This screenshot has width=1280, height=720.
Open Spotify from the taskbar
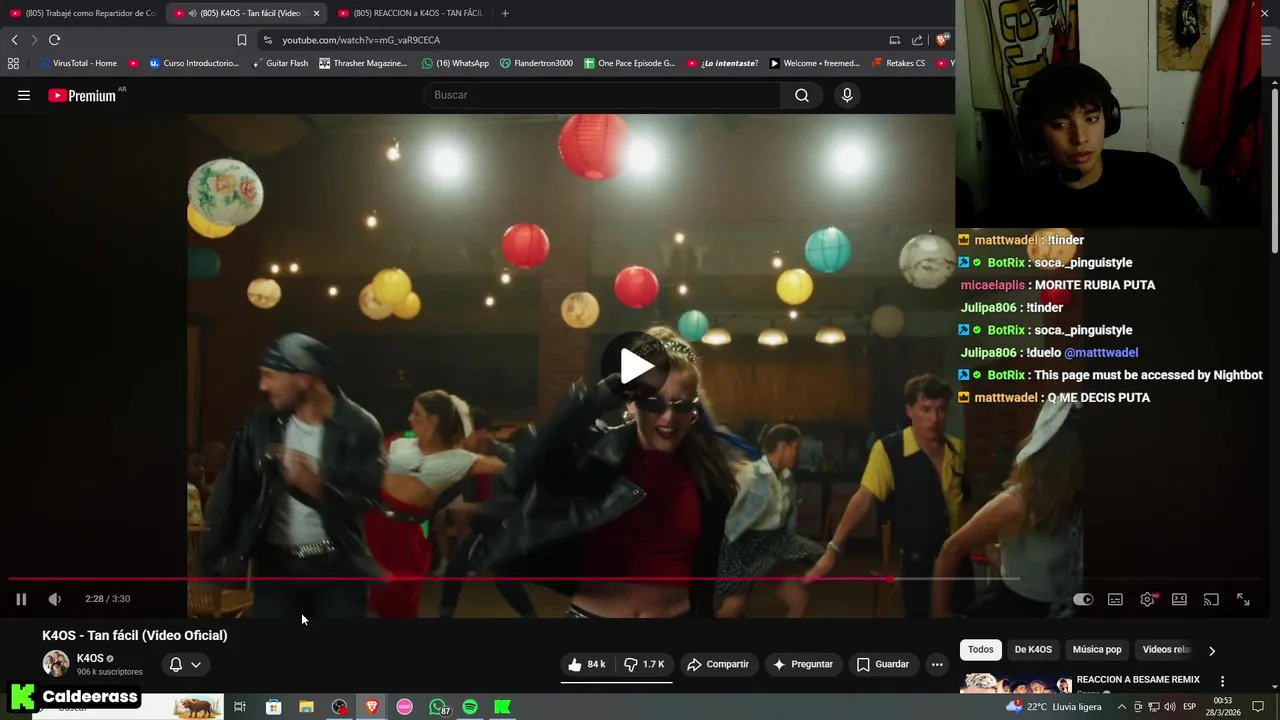pyautogui.click(x=470, y=707)
